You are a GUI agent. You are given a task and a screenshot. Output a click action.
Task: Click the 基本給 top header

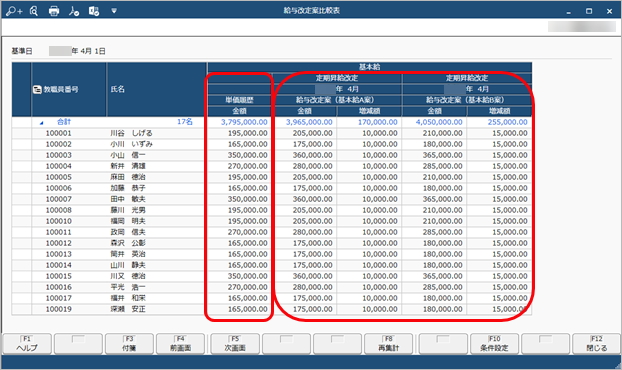click(x=369, y=67)
